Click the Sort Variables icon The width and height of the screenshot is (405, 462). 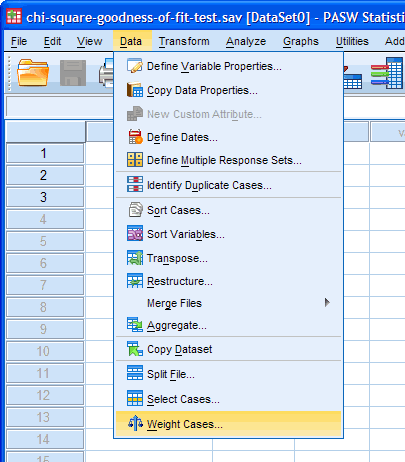[135, 233]
